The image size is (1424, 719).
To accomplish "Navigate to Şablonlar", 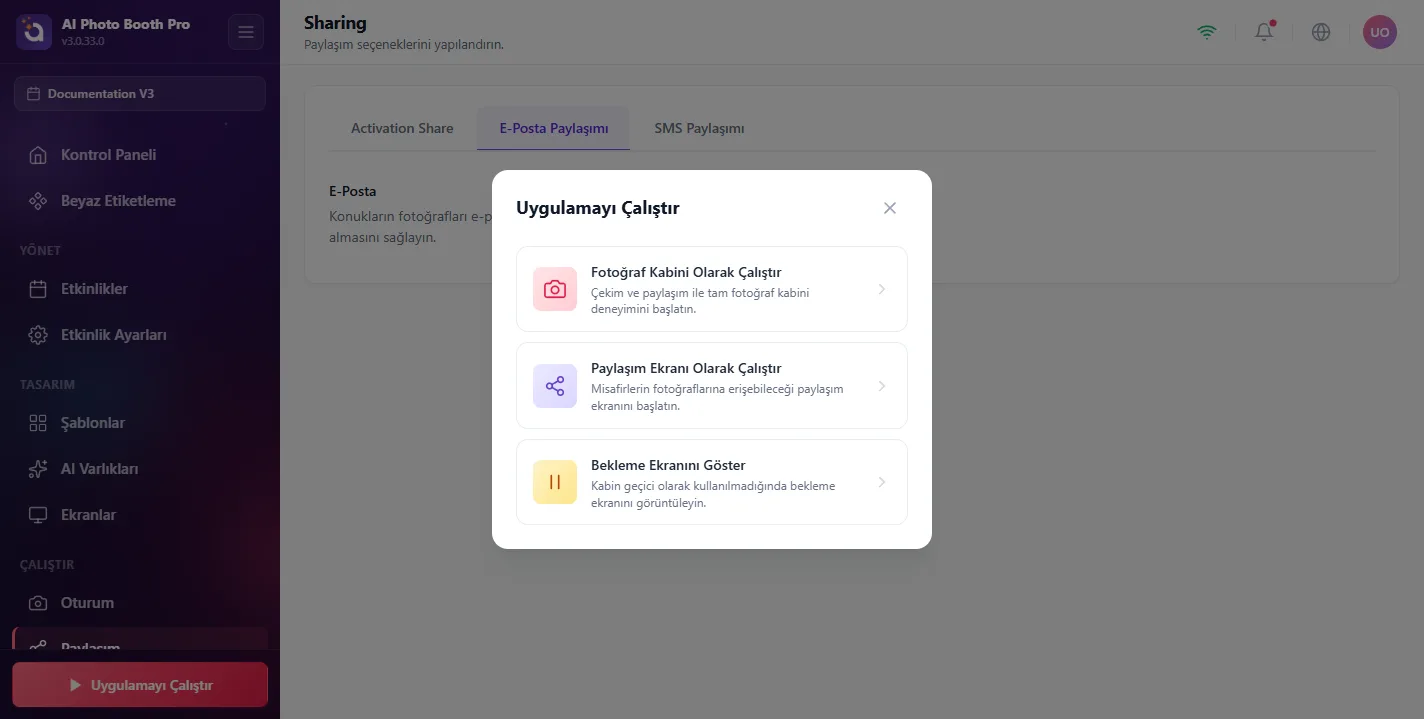I will coord(140,423).
